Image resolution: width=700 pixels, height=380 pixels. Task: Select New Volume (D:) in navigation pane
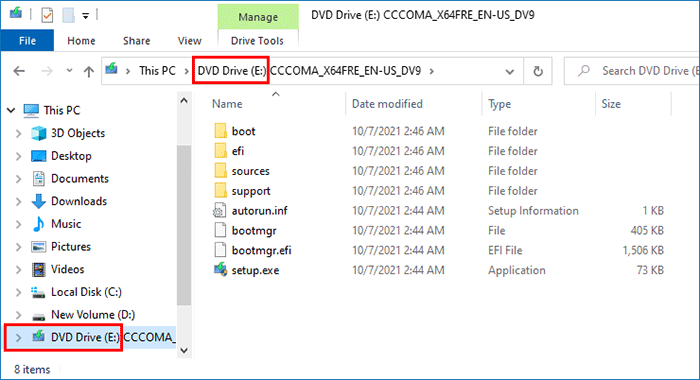click(93, 315)
